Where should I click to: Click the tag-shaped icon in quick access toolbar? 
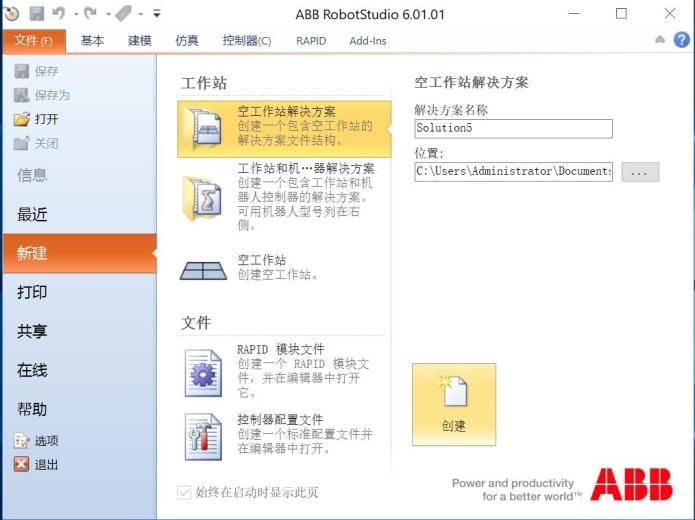(123, 13)
